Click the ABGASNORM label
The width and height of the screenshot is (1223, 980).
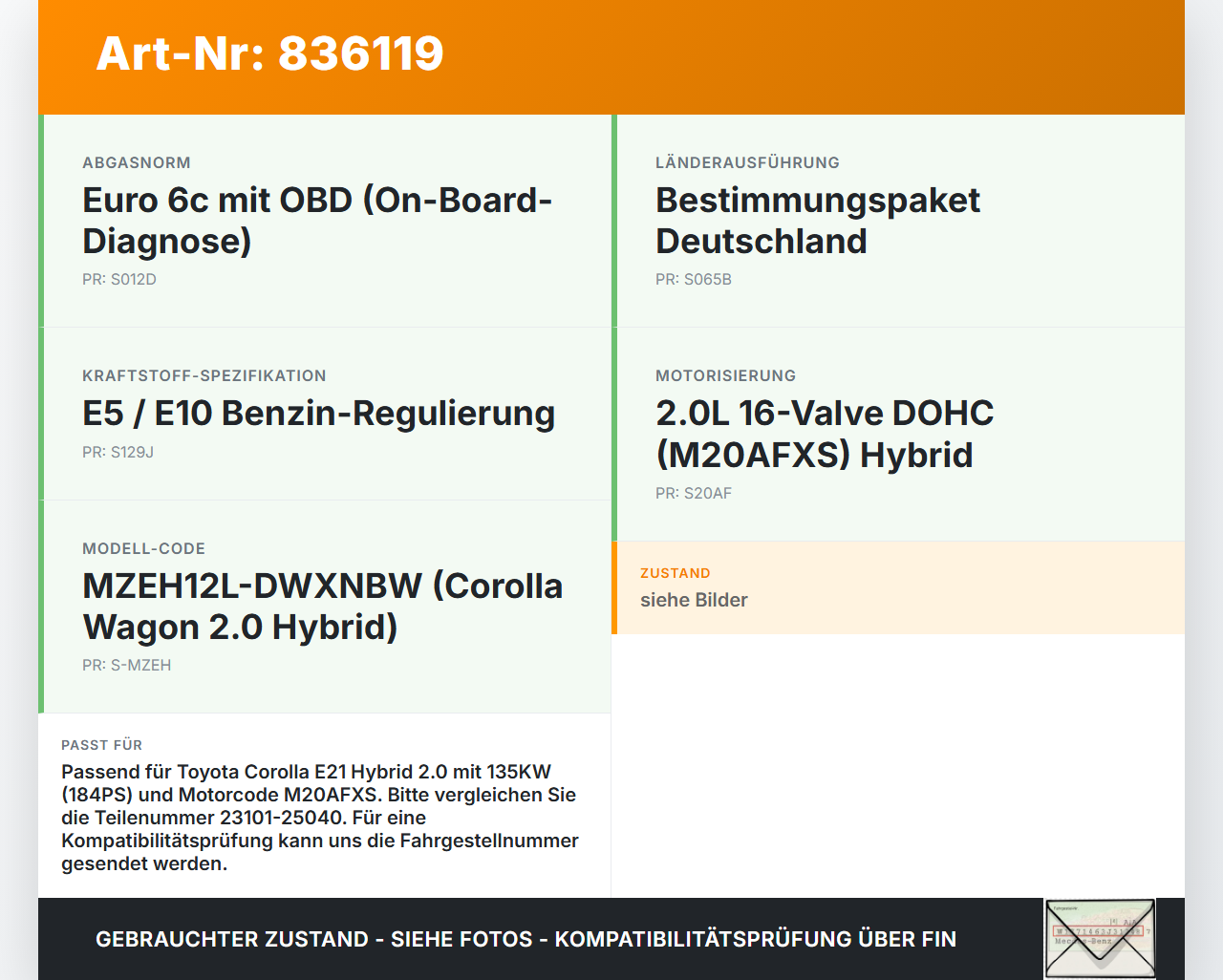(137, 163)
